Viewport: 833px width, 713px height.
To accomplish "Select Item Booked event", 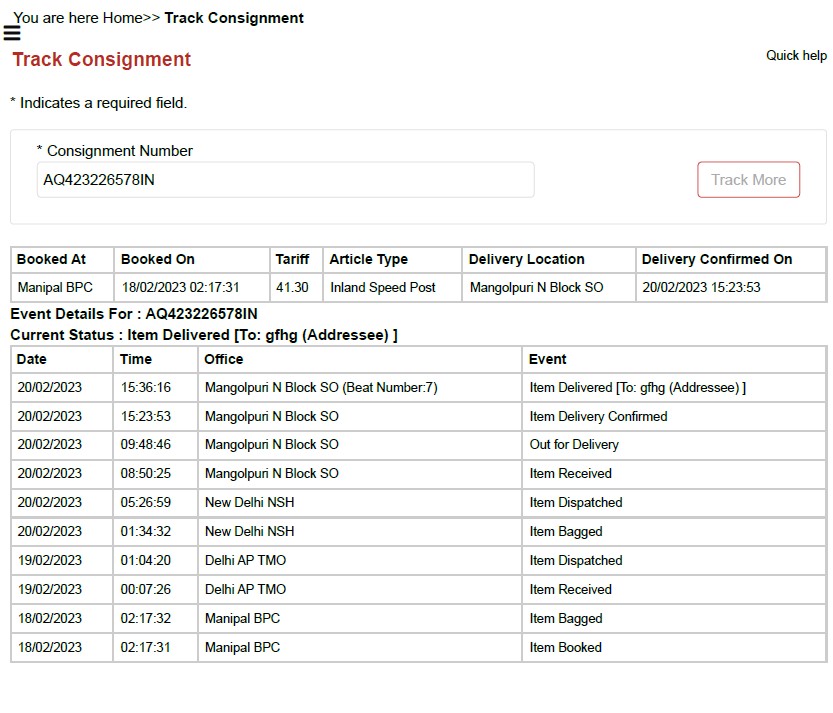I will (x=565, y=647).
